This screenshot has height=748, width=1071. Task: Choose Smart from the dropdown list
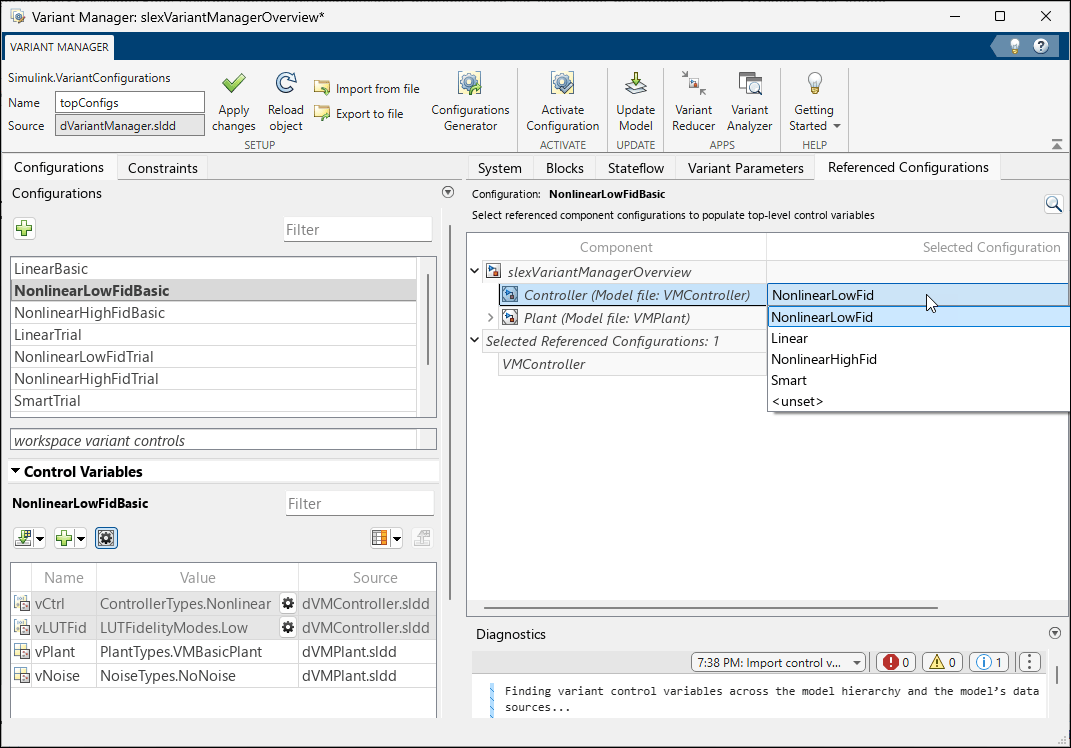918,380
